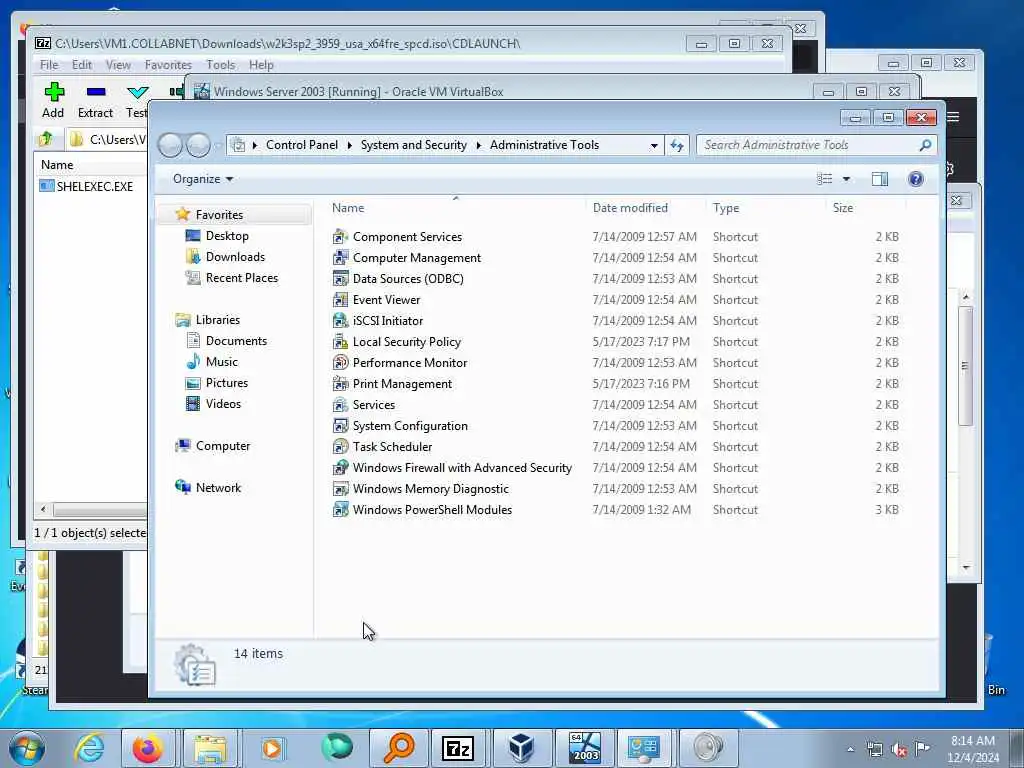
Task: Select Computer in navigation pane
Action: (223, 445)
